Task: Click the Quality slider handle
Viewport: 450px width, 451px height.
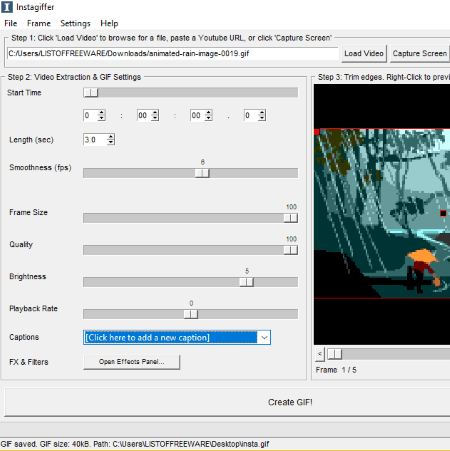Action: [x=290, y=250]
